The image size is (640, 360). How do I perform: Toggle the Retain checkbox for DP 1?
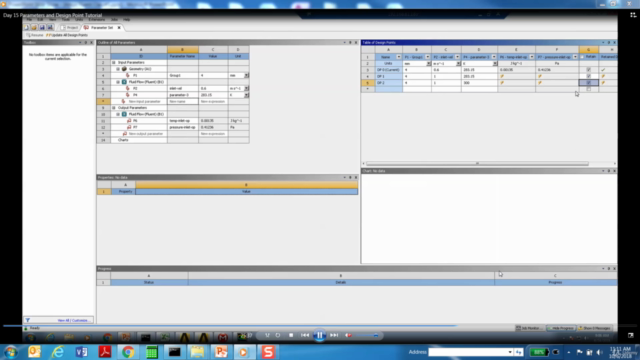point(589,76)
